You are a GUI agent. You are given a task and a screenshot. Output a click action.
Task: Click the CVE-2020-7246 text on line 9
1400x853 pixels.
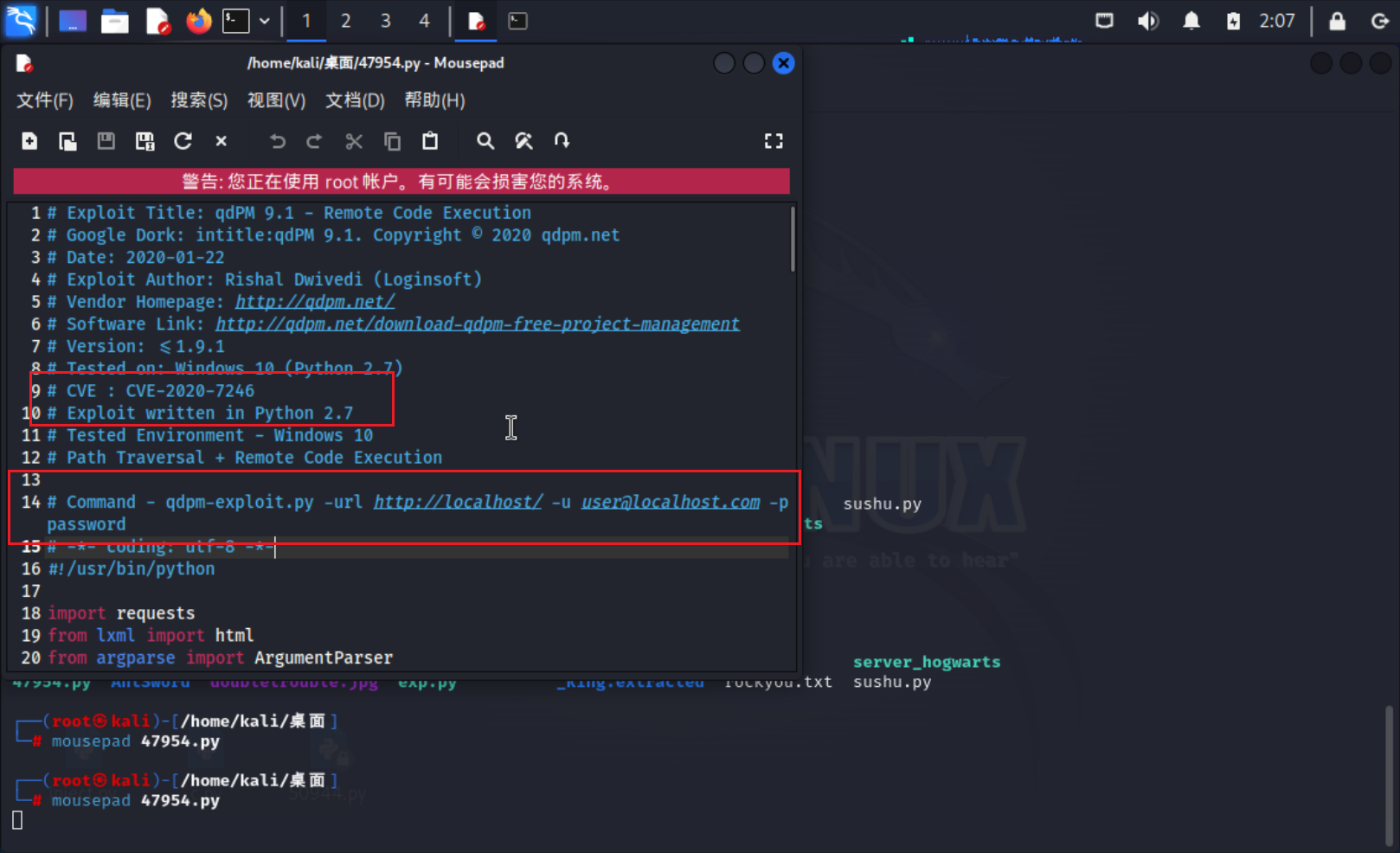tap(190, 391)
